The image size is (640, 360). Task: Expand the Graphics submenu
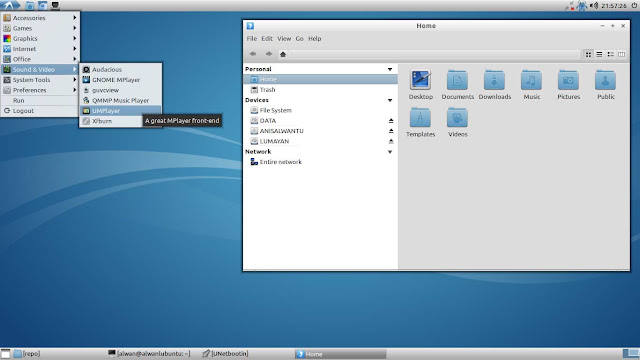point(40,38)
